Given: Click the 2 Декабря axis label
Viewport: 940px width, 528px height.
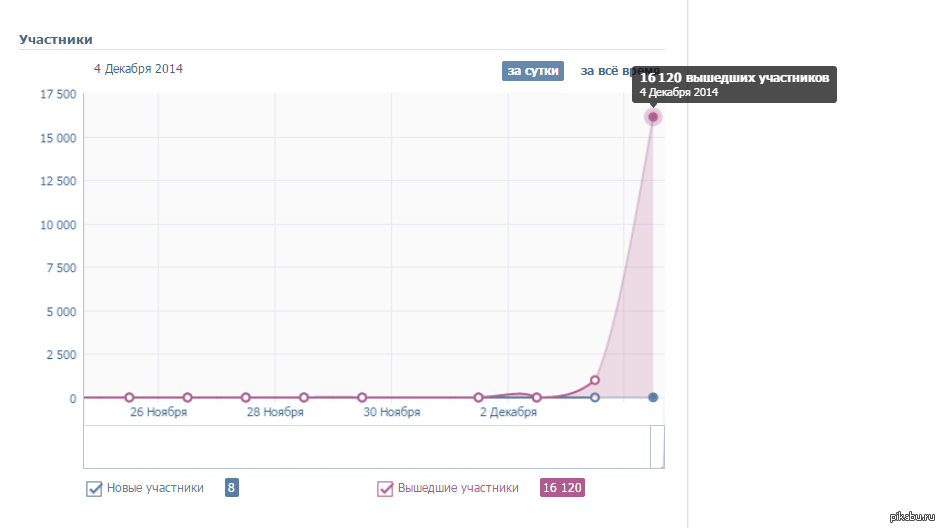Looking at the screenshot, I should (x=508, y=412).
